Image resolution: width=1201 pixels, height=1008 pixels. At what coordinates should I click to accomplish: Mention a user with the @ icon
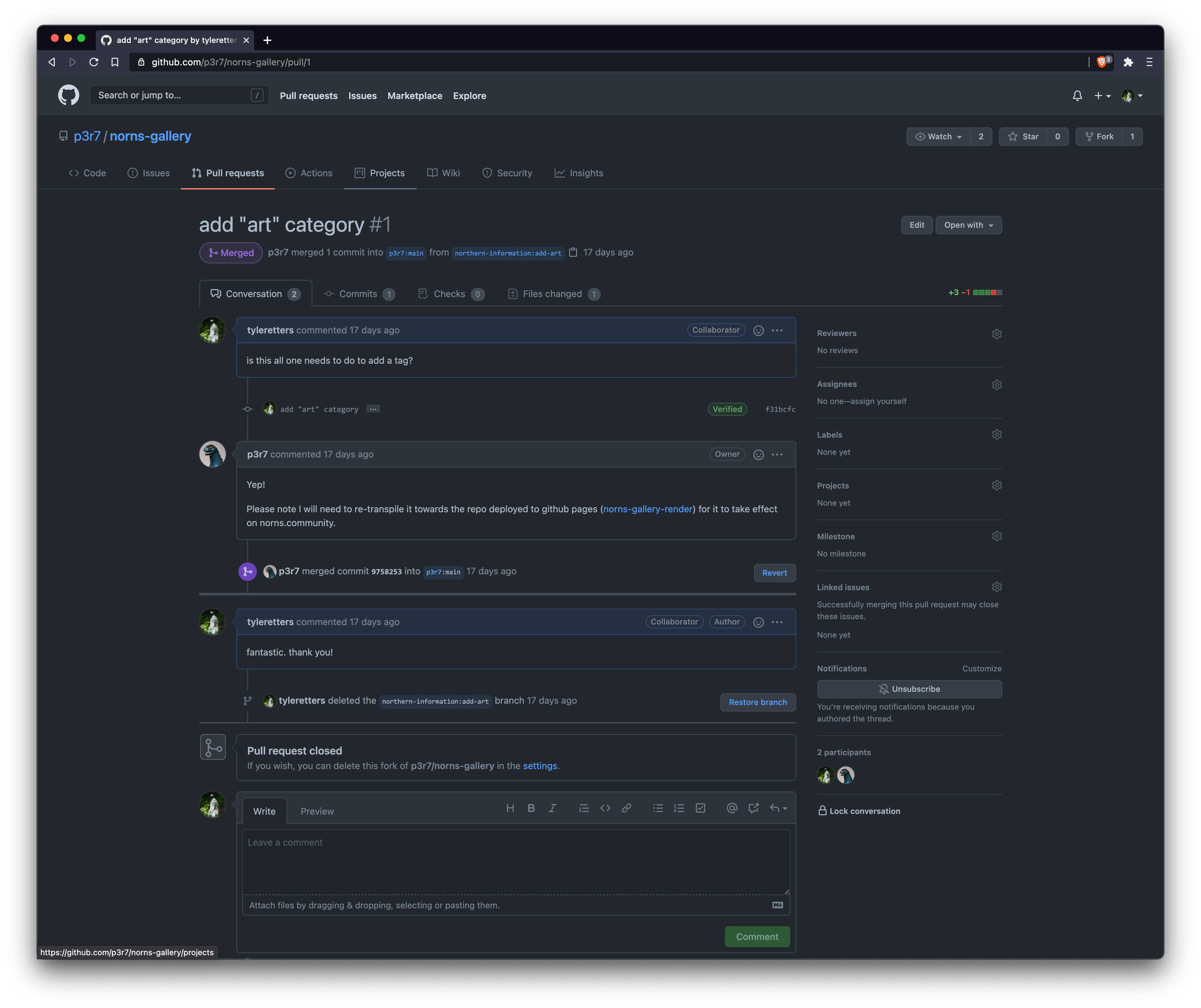[x=732, y=808]
